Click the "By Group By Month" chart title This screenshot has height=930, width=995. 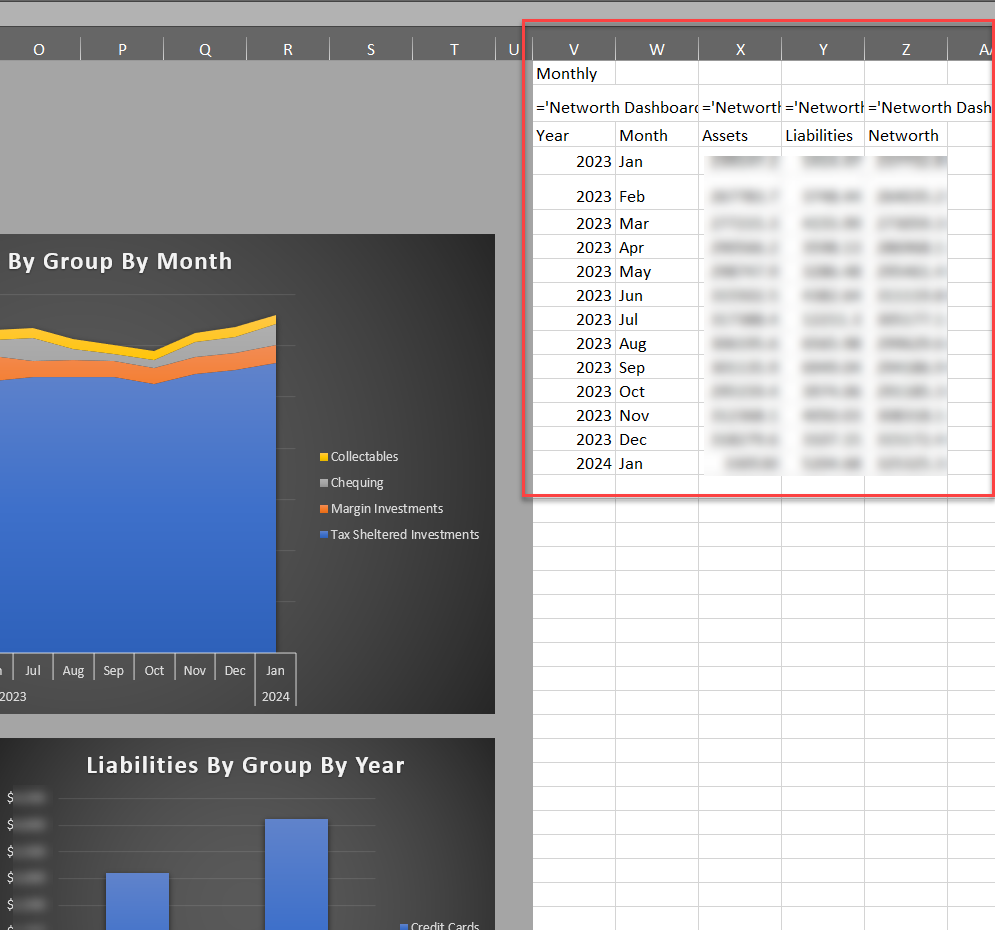coord(120,261)
